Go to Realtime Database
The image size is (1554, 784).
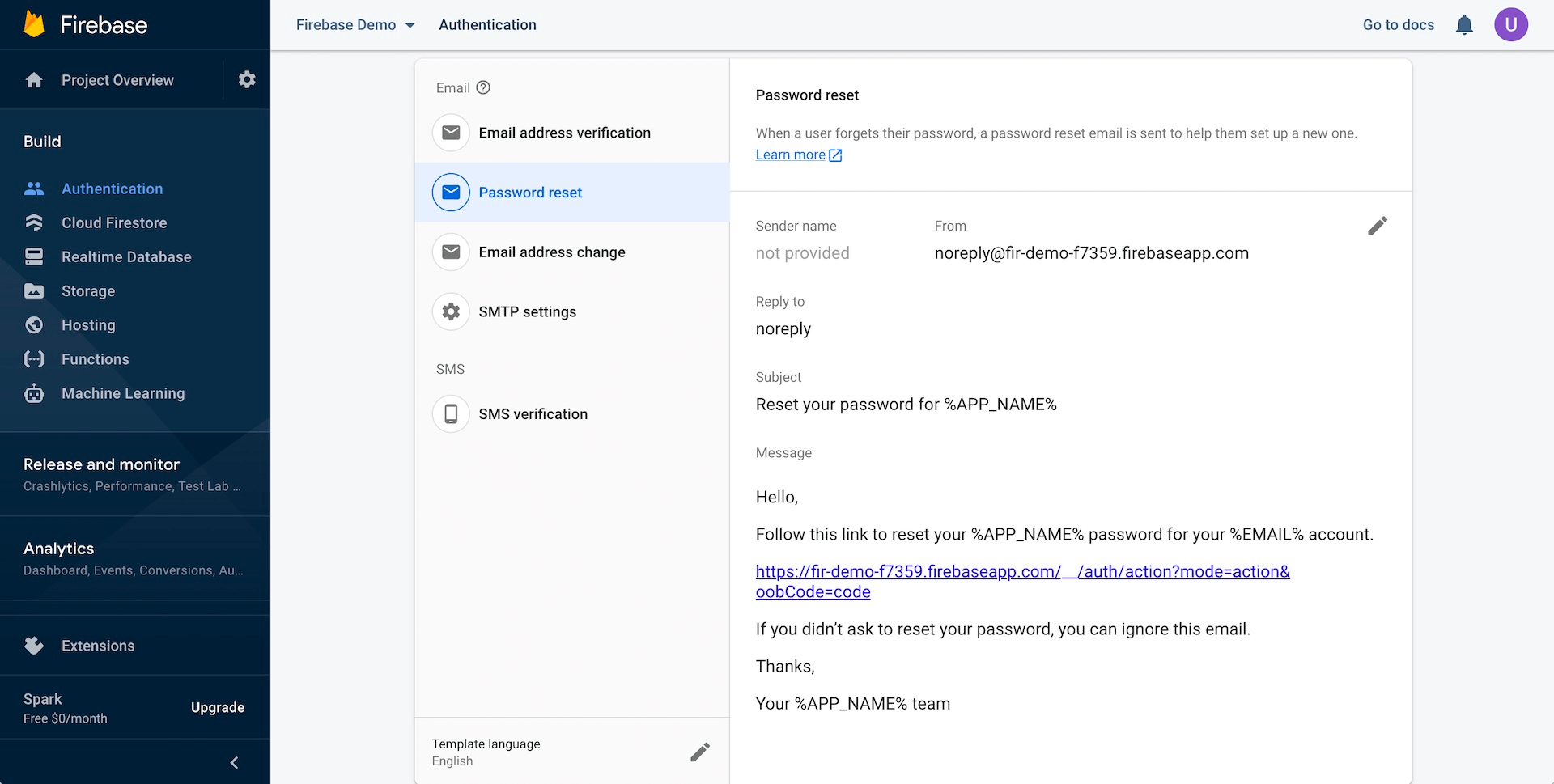click(126, 256)
